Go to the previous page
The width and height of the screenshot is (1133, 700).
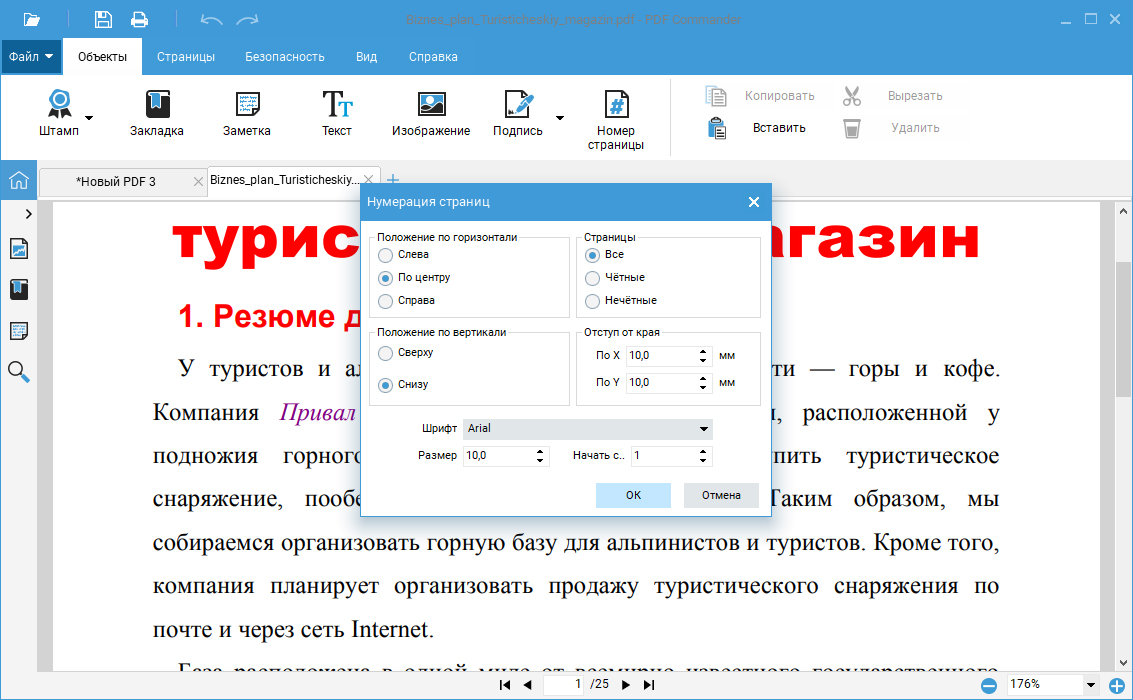pyautogui.click(x=527, y=684)
